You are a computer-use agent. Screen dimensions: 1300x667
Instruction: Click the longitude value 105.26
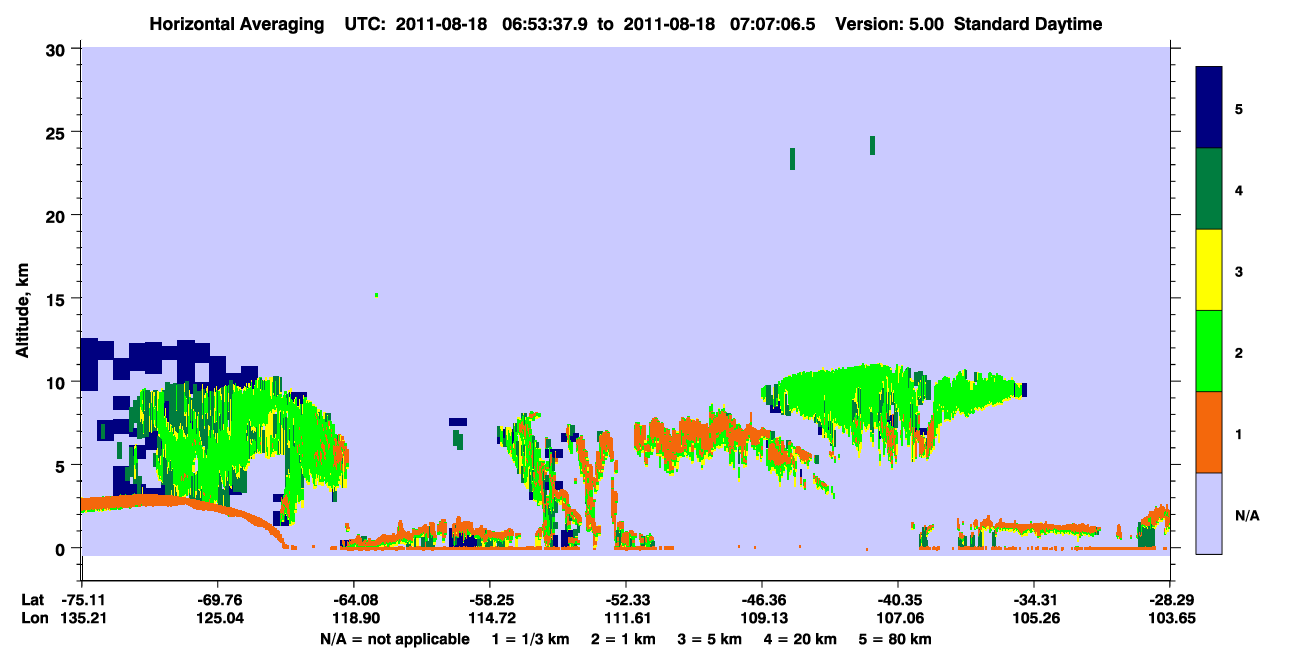(x=1034, y=618)
